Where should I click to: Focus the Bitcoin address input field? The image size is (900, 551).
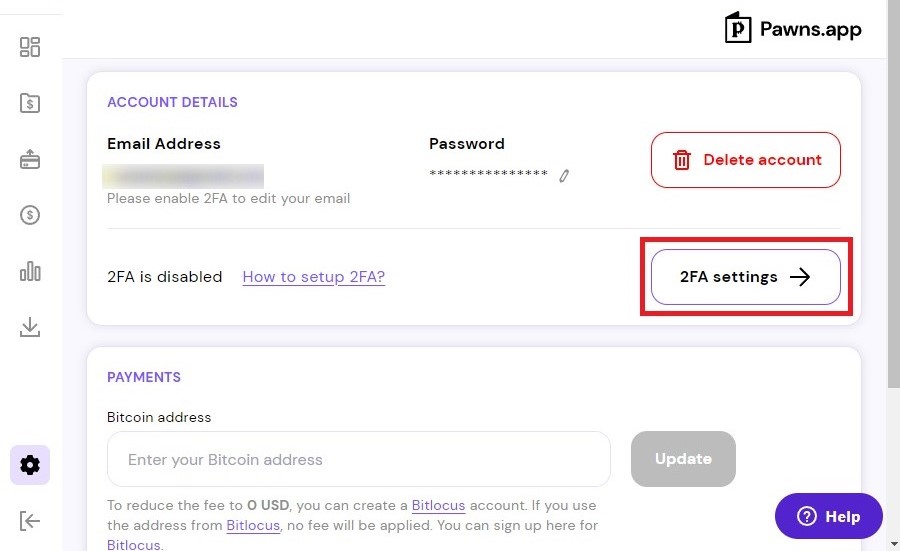[x=359, y=459]
